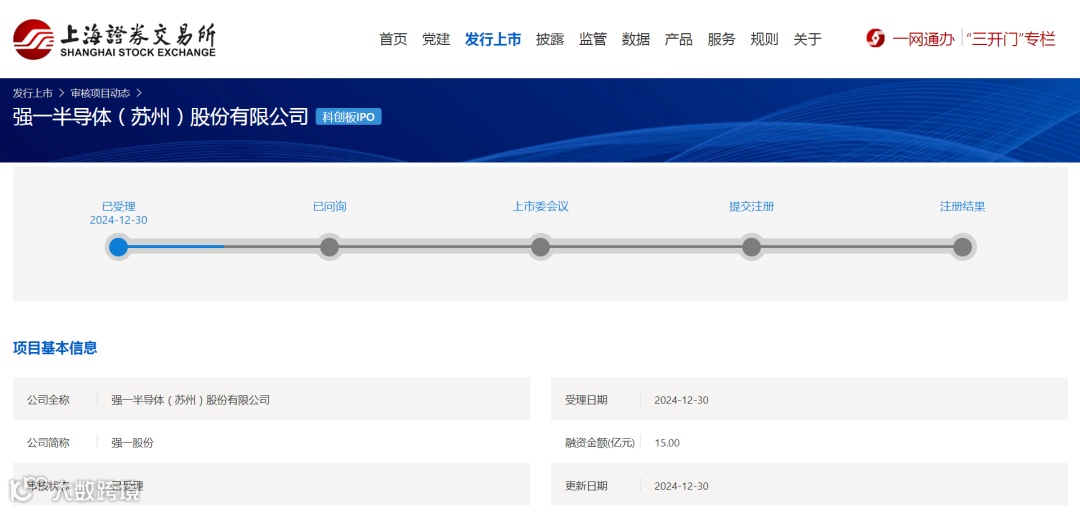Viewport: 1080px width, 510px height.
Task: Open the 披露 menu item
Action: coord(550,39)
